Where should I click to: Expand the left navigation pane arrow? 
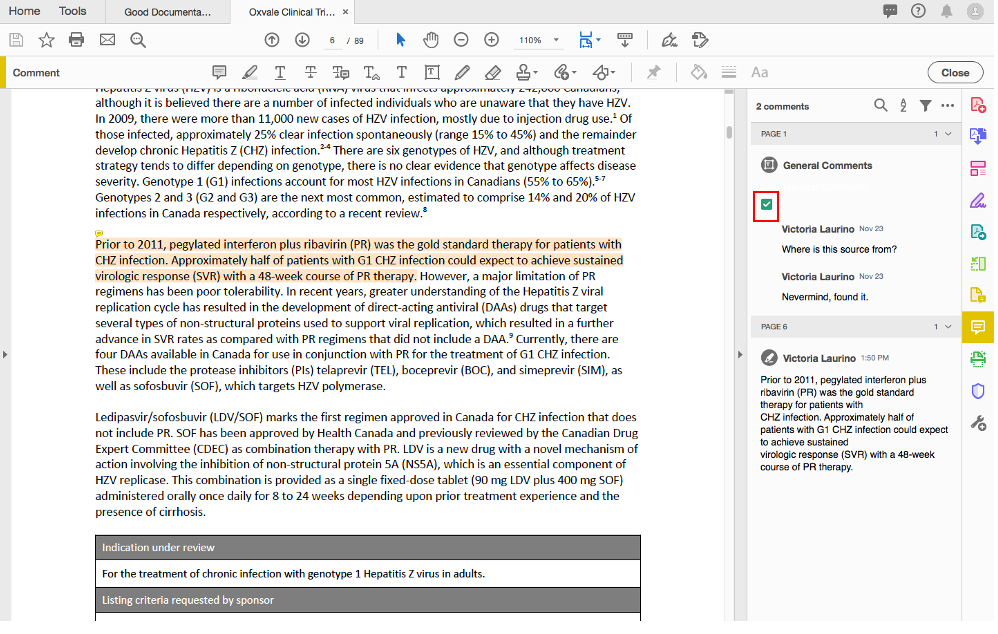coord(5,355)
